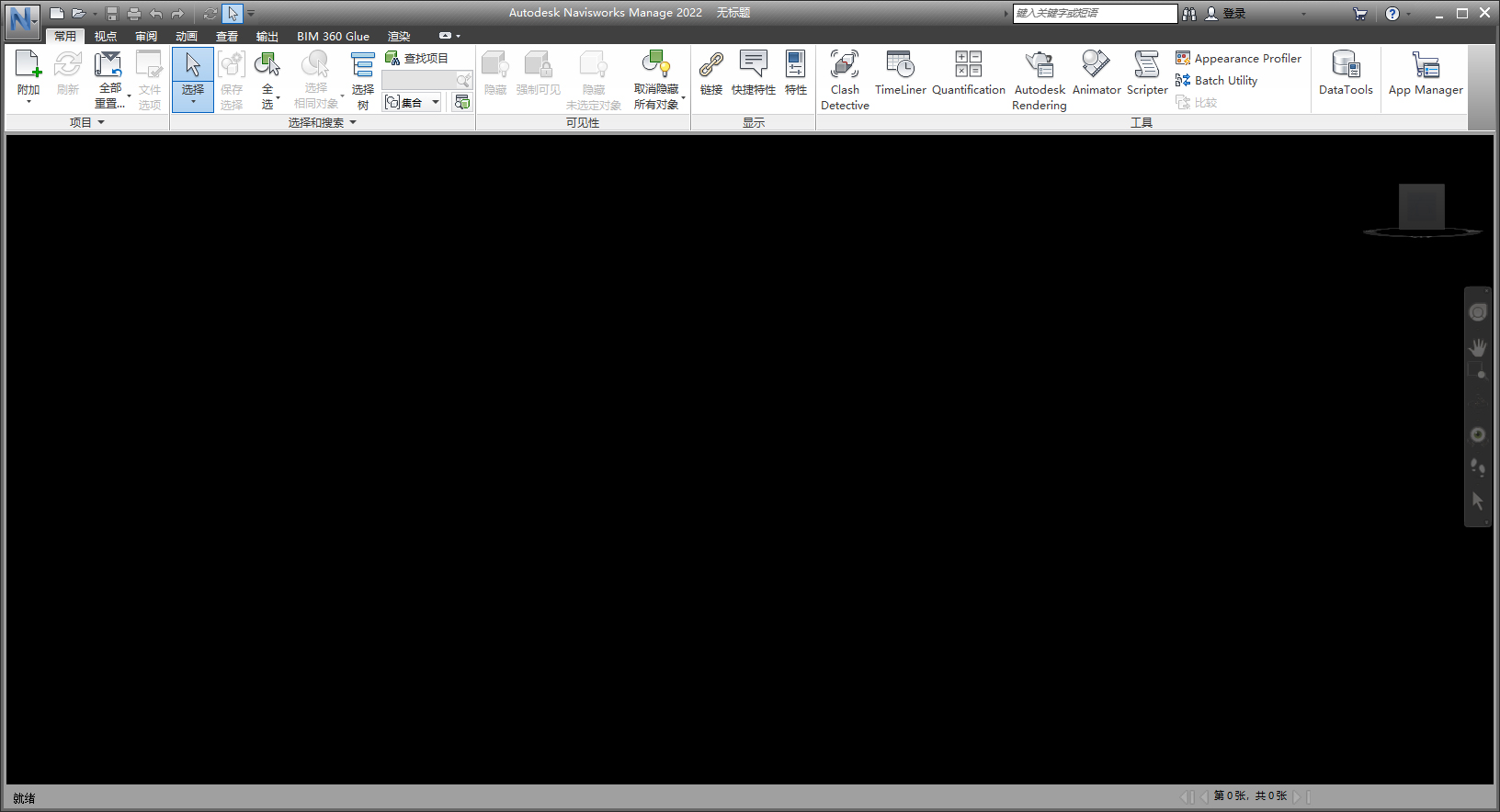Toggle ribbon minimize state button
Image resolution: width=1500 pixels, height=812 pixels.
pos(445,36)
